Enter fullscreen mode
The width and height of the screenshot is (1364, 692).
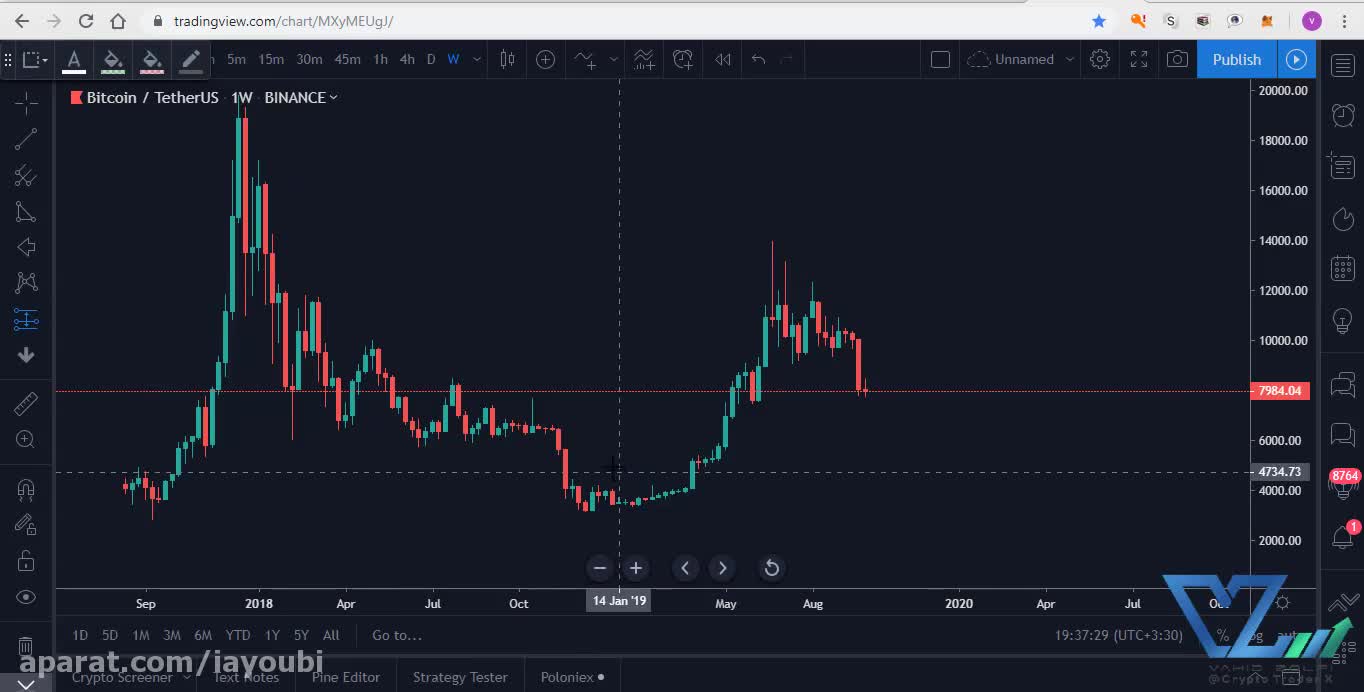click(1139, 59)
